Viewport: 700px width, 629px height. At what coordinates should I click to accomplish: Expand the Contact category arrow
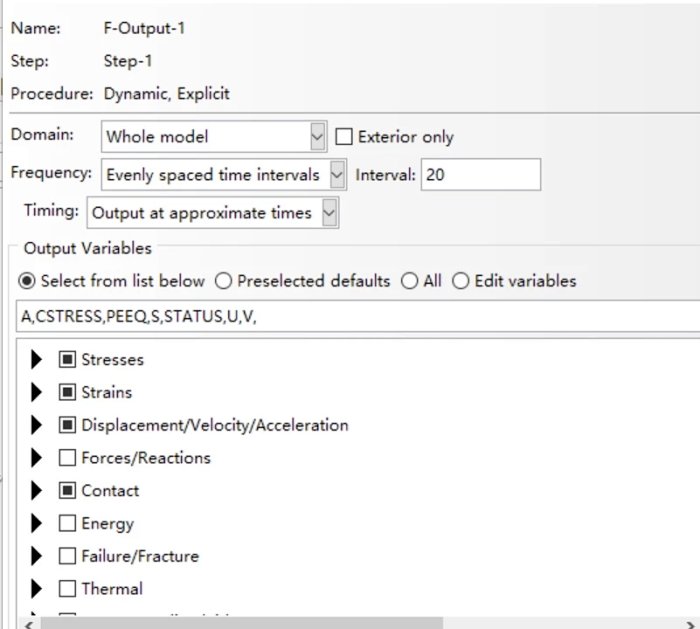[36, 491]
